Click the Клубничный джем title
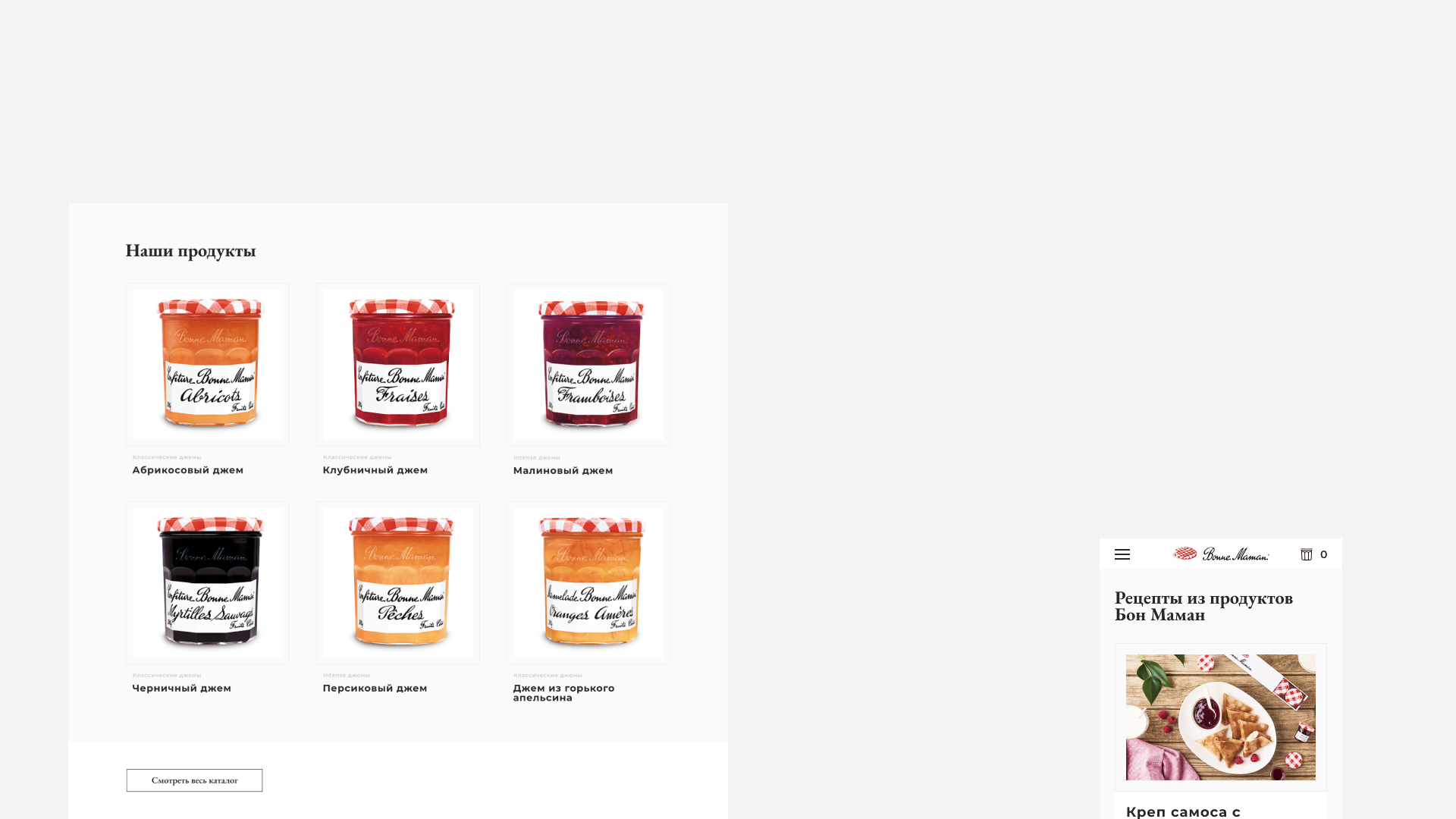 [375, 470]
